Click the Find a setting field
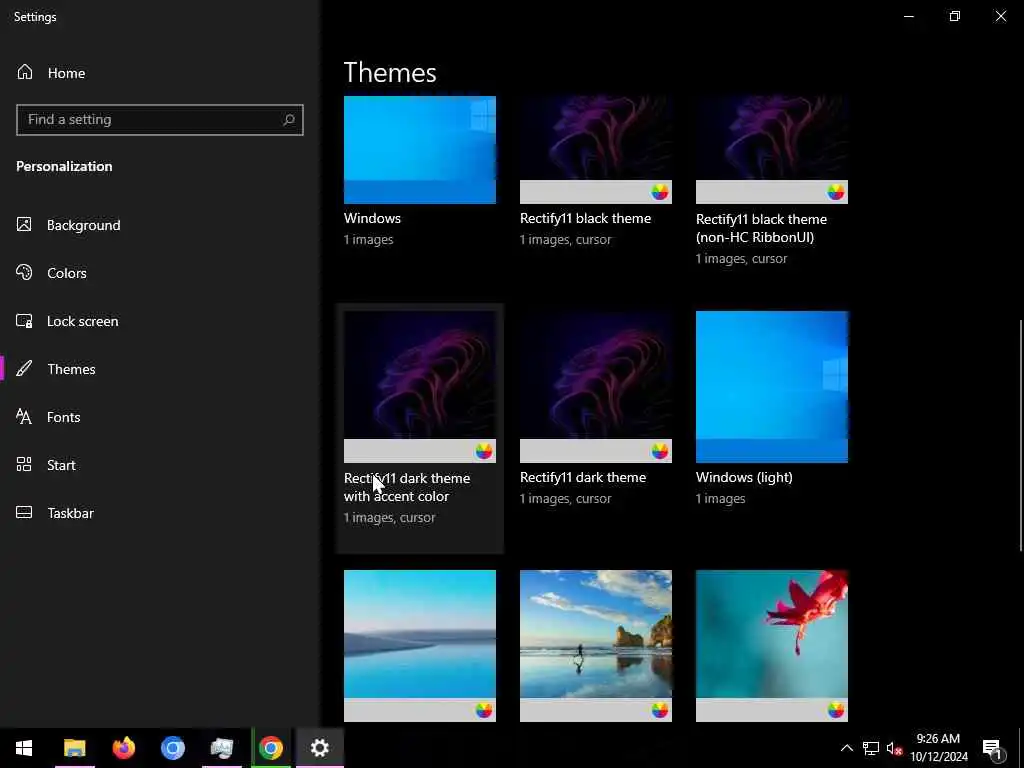 160,120
